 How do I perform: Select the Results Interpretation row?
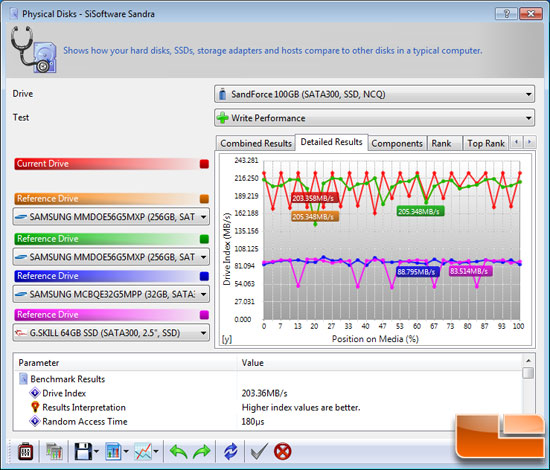pyautogui.click(x=268, y=407)
